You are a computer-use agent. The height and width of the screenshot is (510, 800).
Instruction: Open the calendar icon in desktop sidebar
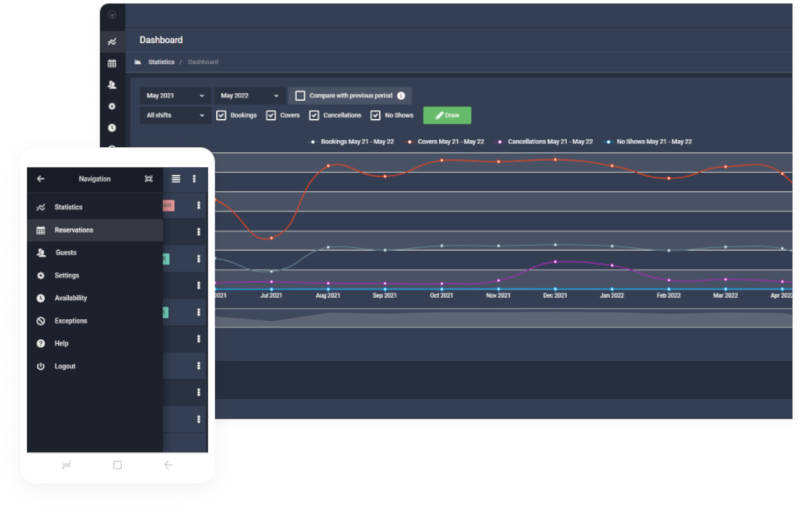[112, 63]
